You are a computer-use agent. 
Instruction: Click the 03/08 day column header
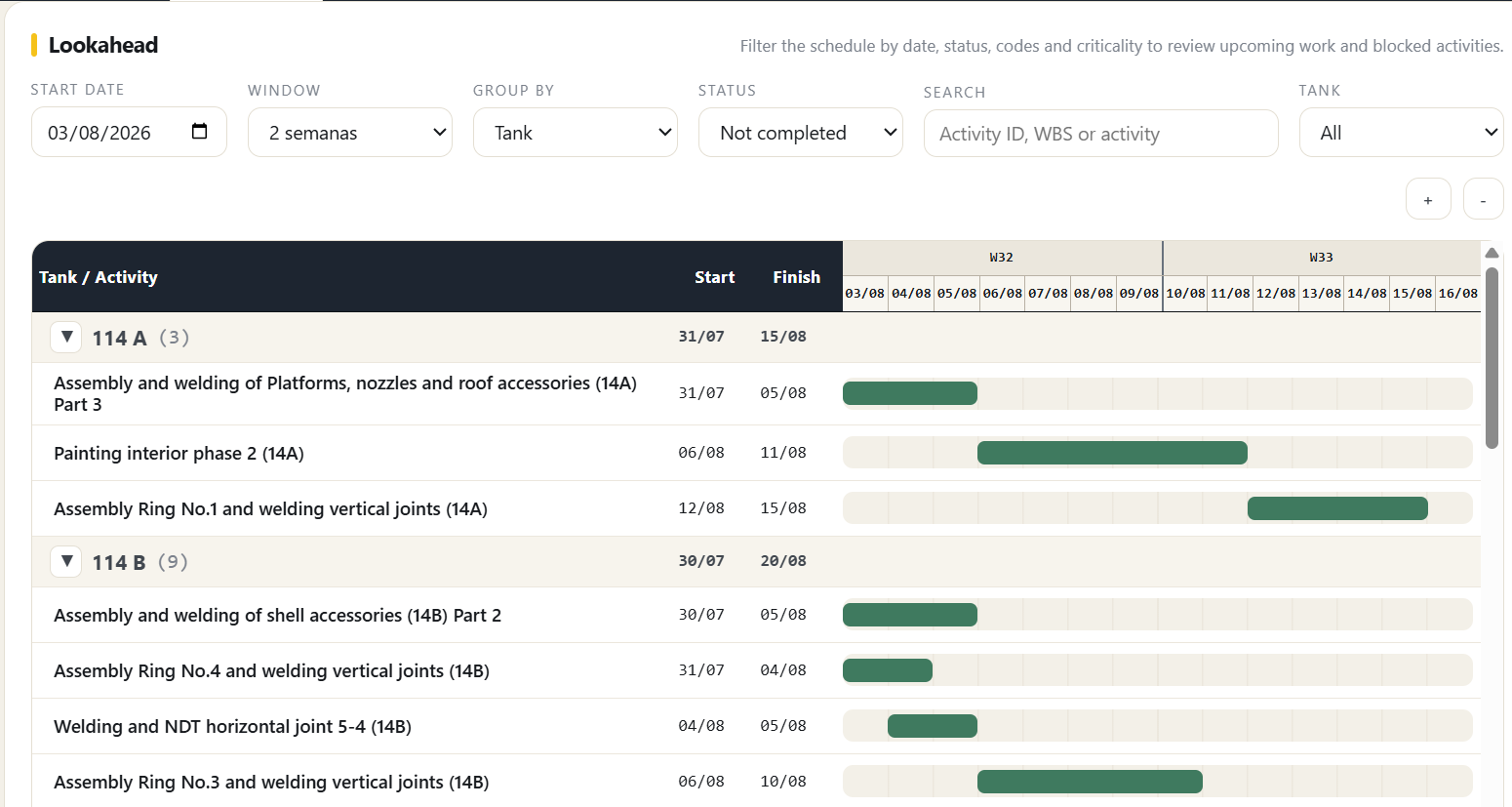(x=865, y=294)
